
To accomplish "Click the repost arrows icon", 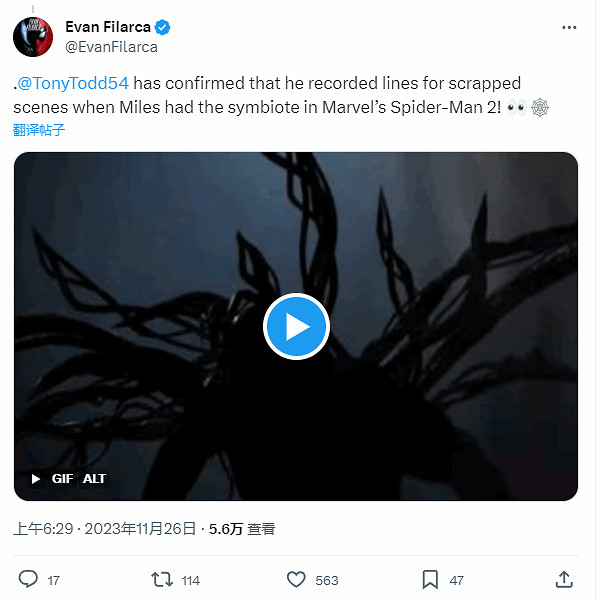I will 160,579.
